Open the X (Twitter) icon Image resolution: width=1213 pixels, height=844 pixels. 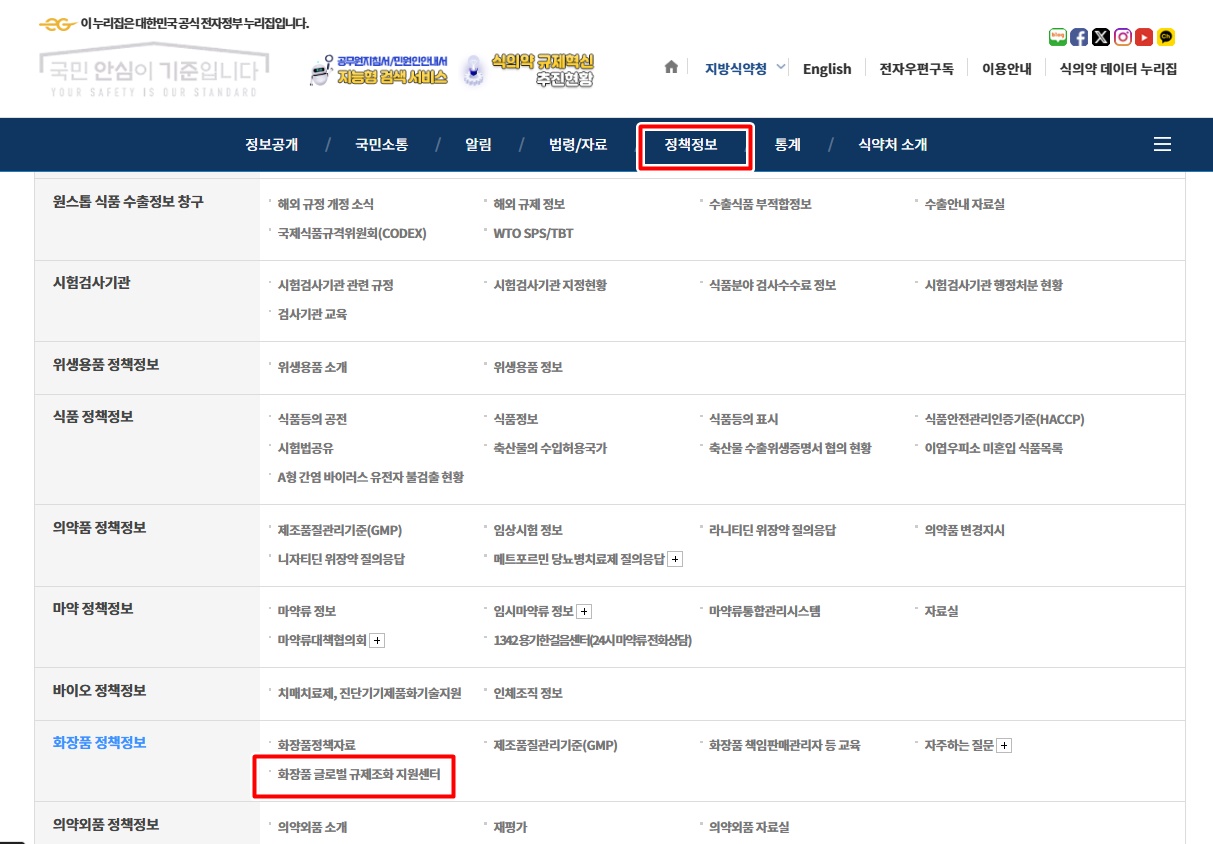[x=1100, y=37]
